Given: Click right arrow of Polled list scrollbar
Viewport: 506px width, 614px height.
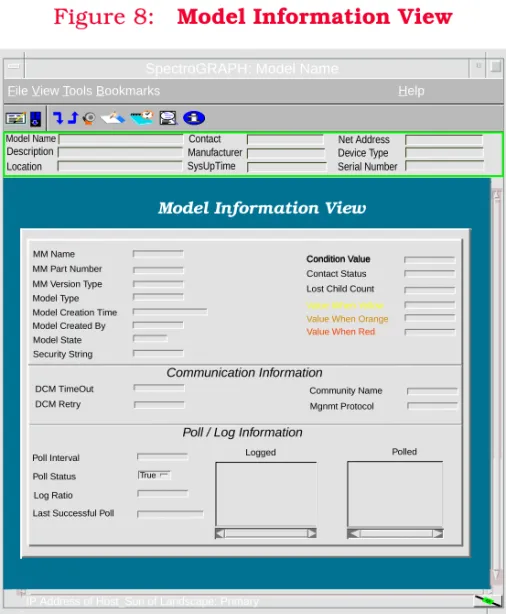Looking at the screenshot, I should 438,533.
